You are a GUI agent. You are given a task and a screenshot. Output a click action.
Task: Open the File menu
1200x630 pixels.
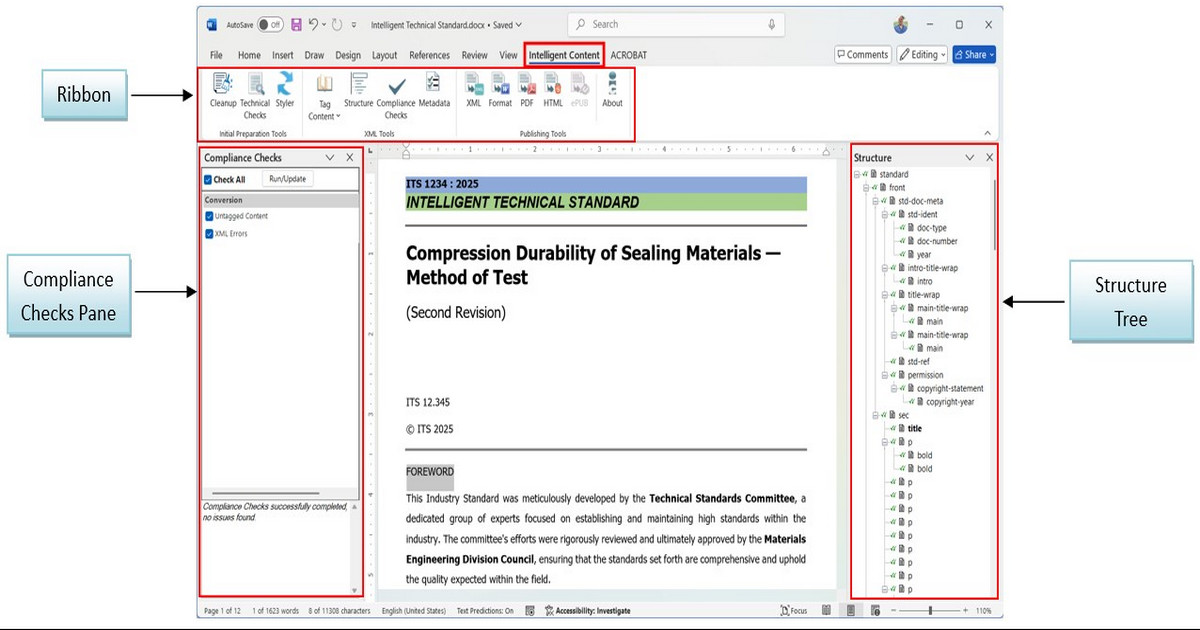point(216,55)
